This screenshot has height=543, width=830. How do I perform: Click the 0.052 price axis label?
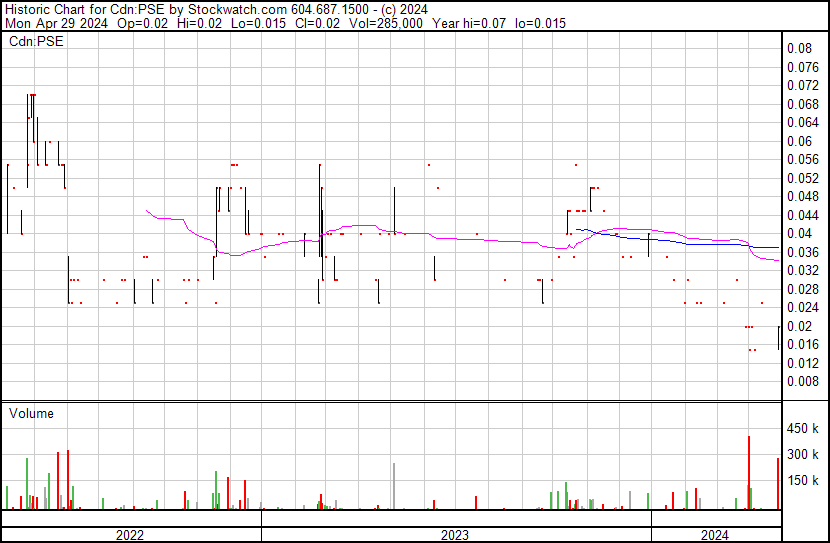[802, 178]
